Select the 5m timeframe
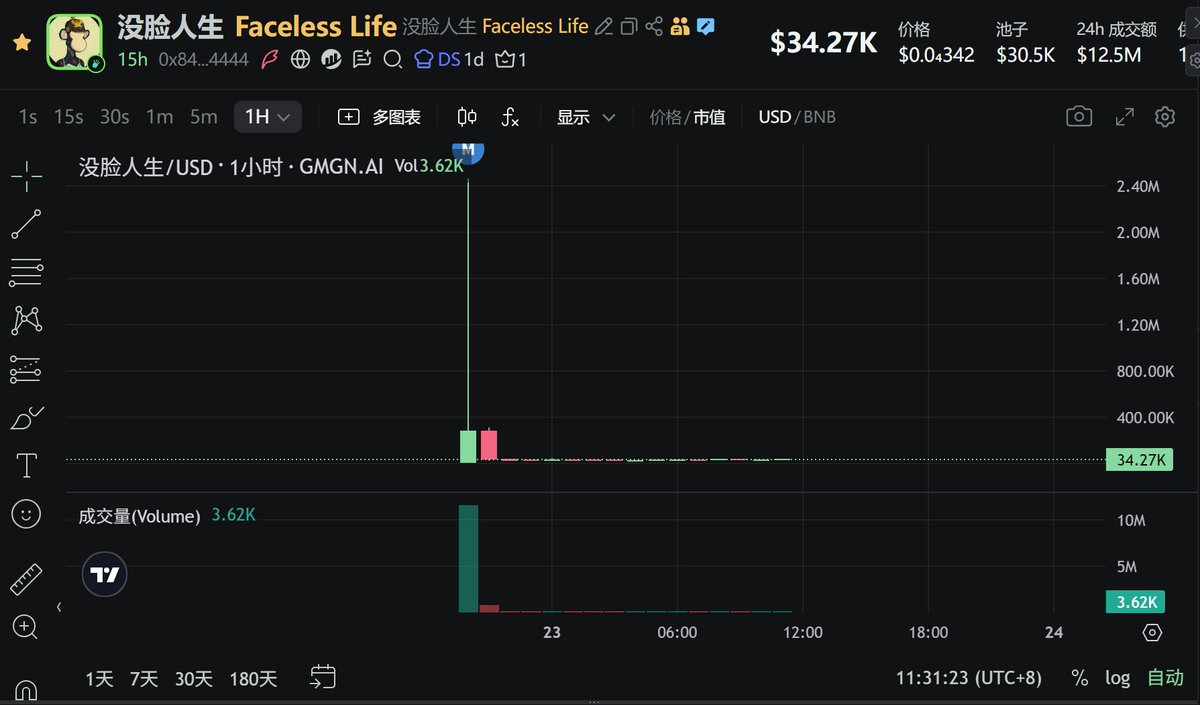 (203, 117)
